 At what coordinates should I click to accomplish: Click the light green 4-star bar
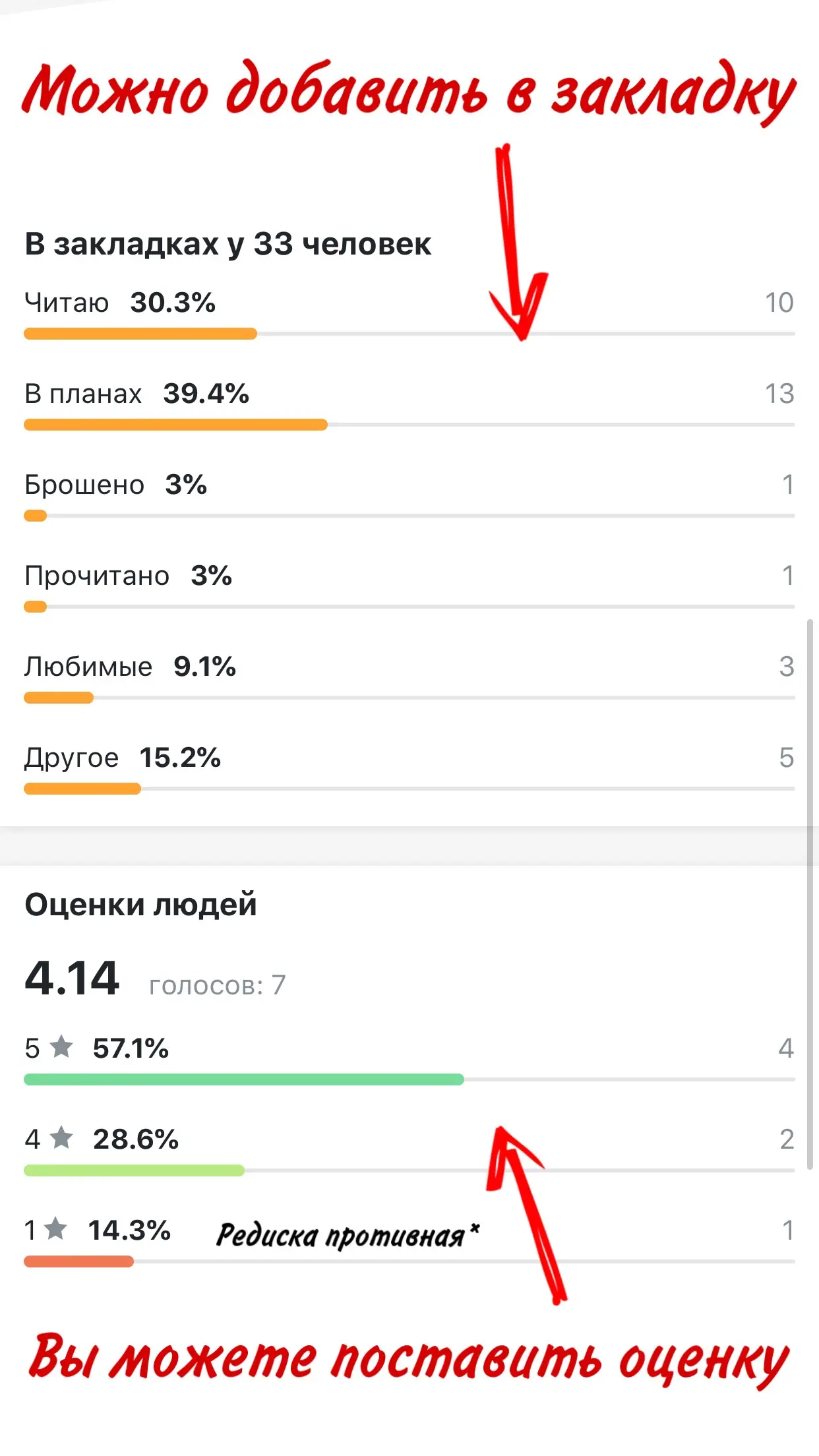tap(134, 1170)
